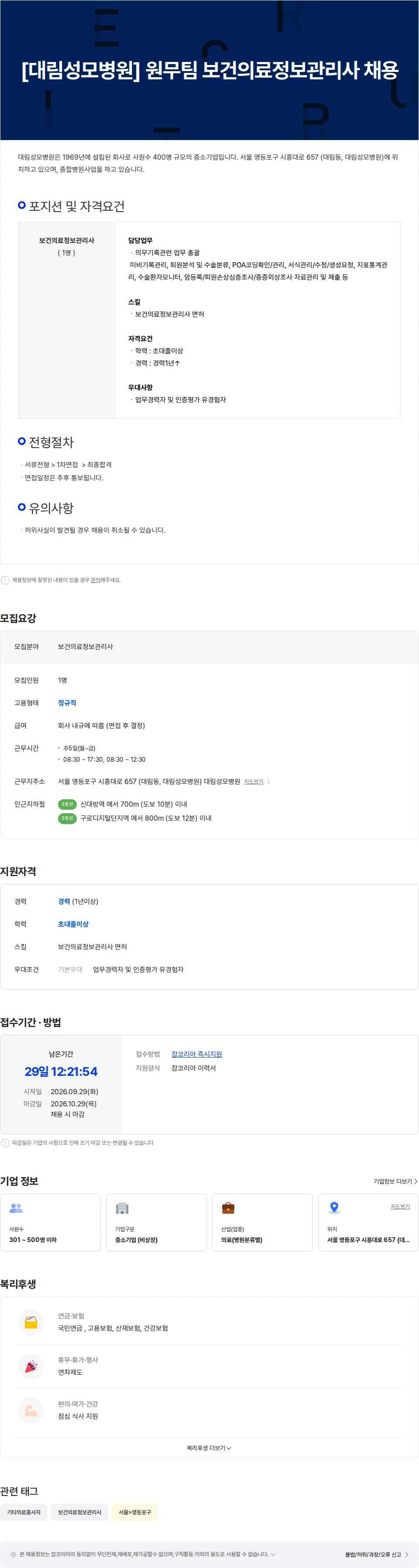The height and width of the screenshot is (1568, 419).
Task: Click 회사 내규에 따름 salary text
Action: 101,726
